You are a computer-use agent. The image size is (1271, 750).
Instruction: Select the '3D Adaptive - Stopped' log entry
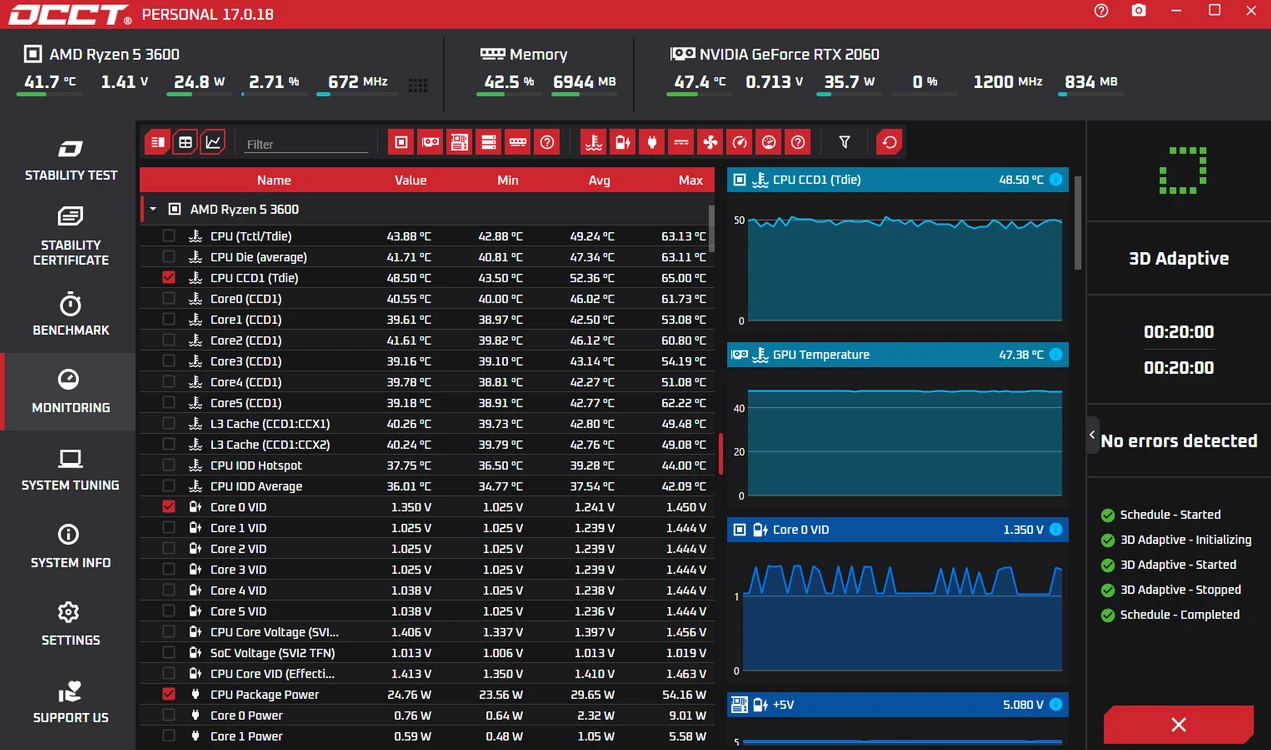point(1171,590)
